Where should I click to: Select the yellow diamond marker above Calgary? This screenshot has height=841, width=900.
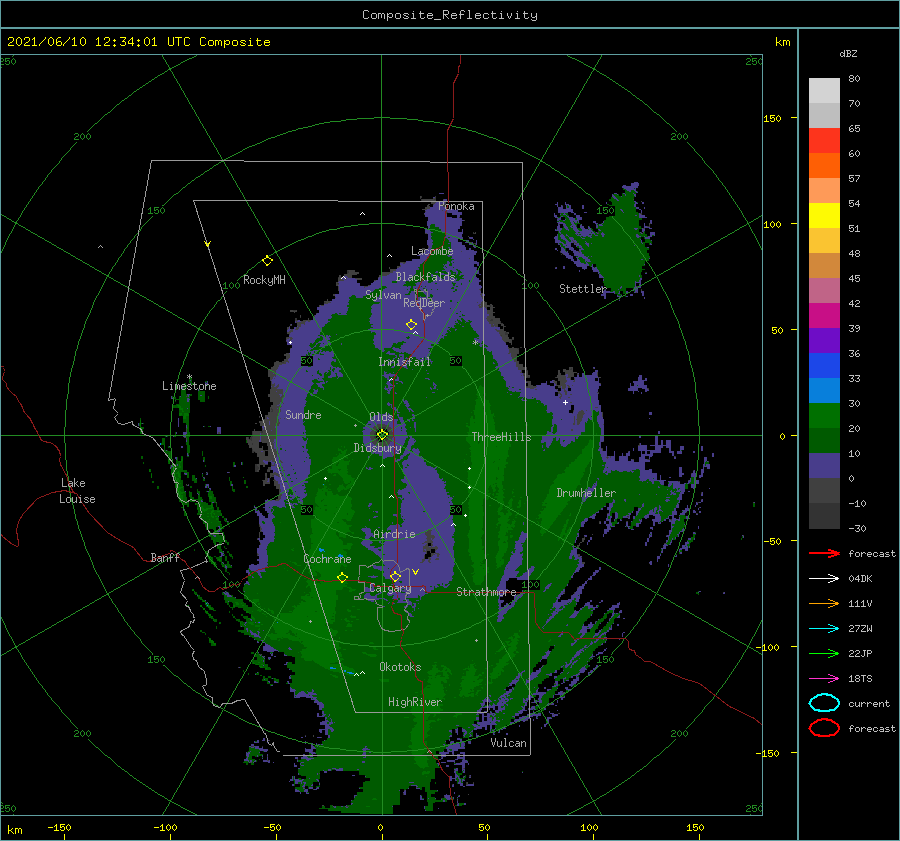coord(395,576)
